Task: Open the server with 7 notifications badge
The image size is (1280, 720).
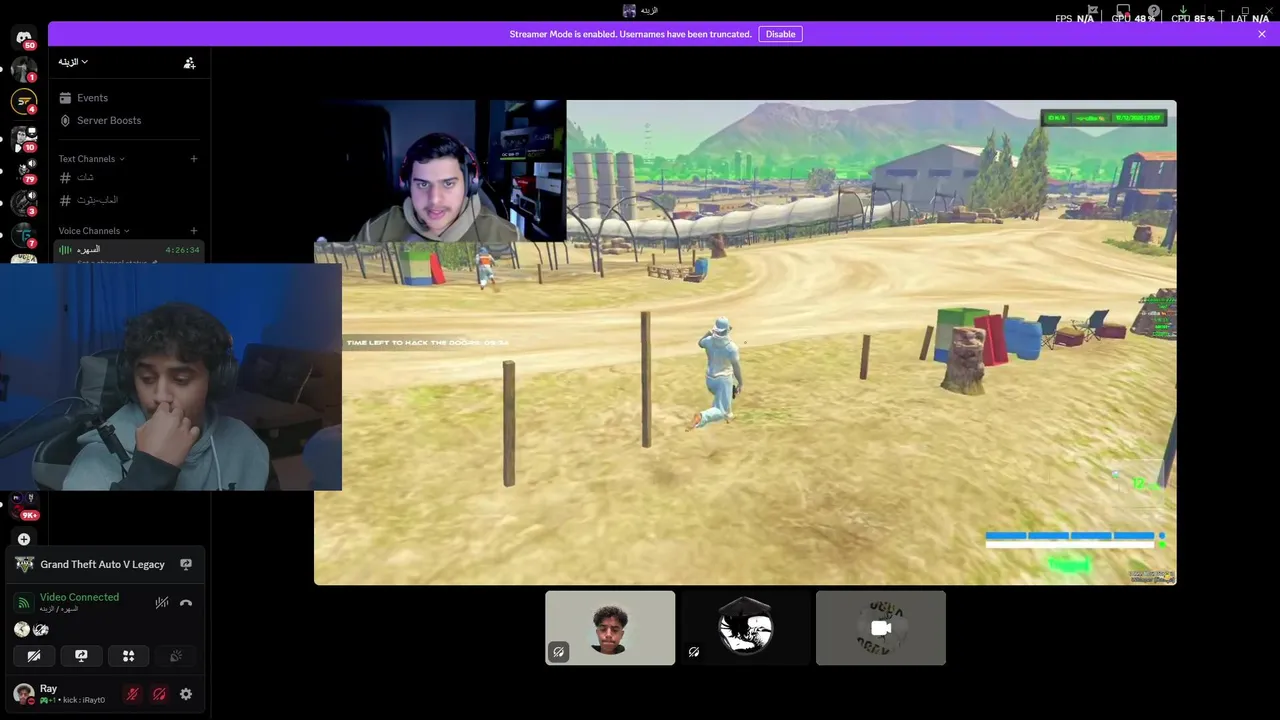Action: point(24,236)
